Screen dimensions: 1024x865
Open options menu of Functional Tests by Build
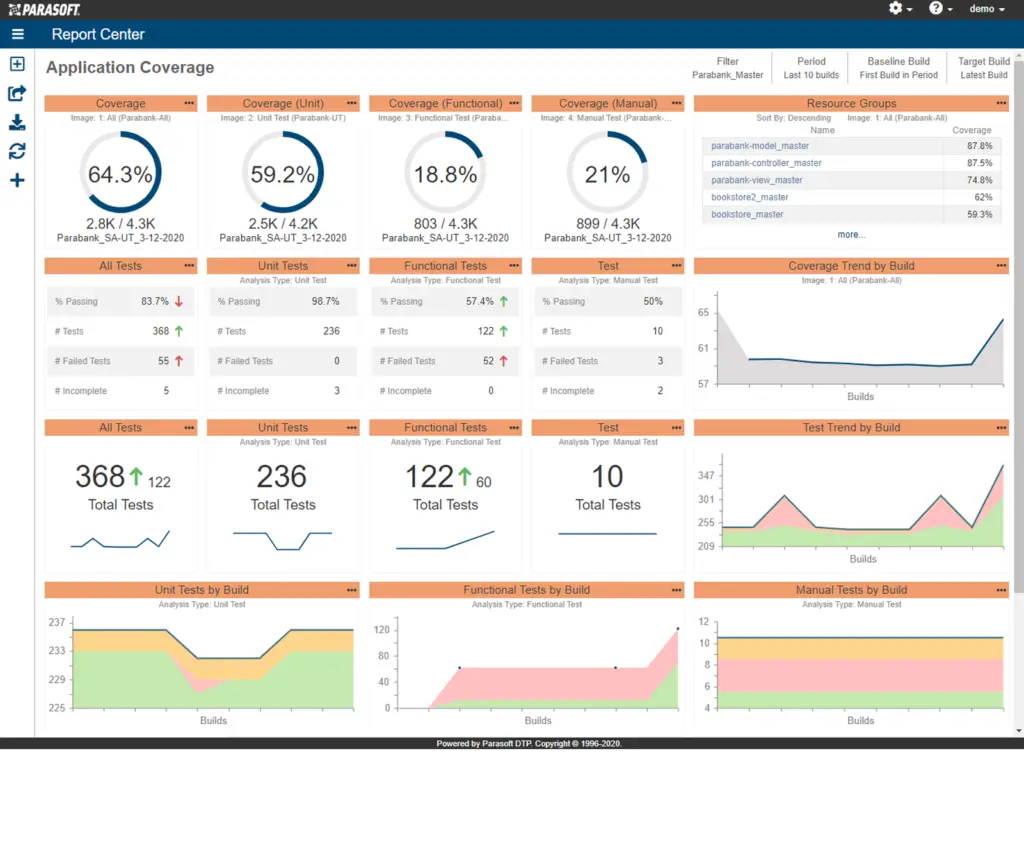(676, 590)
